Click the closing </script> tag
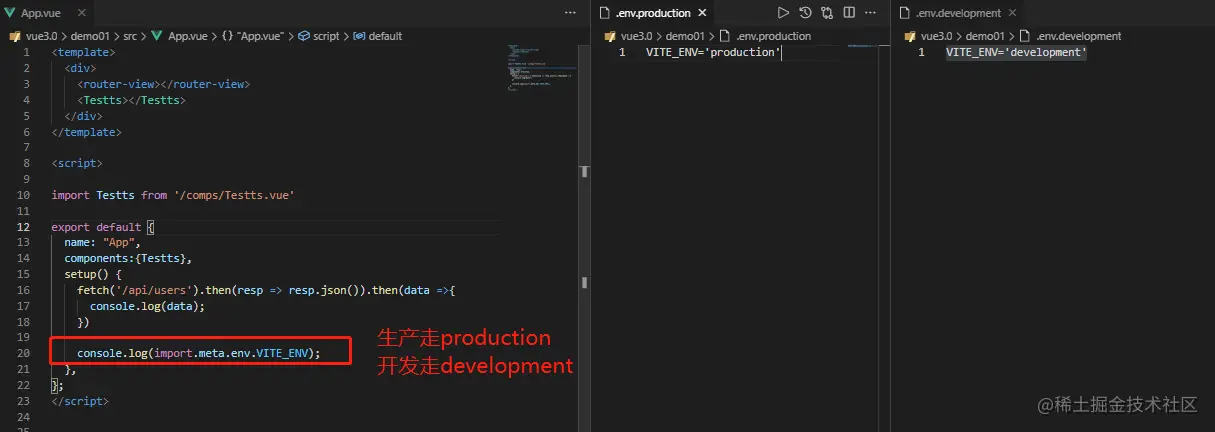The width and height of the screenshot is (1215, 432). 80,401
